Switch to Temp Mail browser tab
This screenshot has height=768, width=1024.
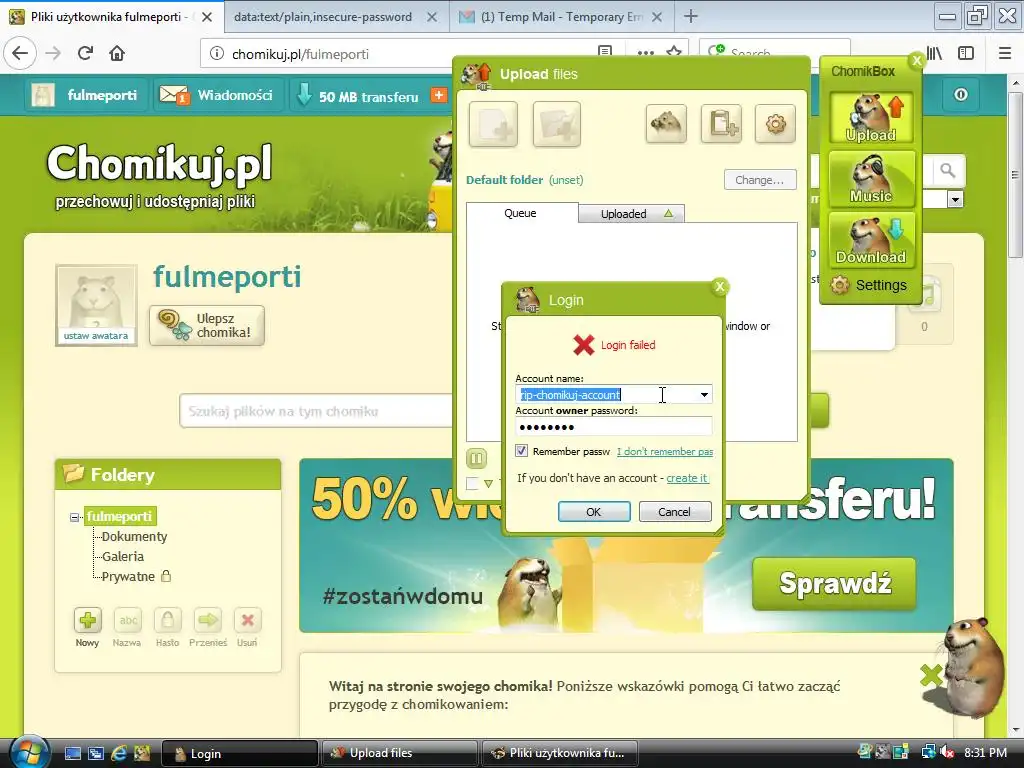click(x=562, y=17)
